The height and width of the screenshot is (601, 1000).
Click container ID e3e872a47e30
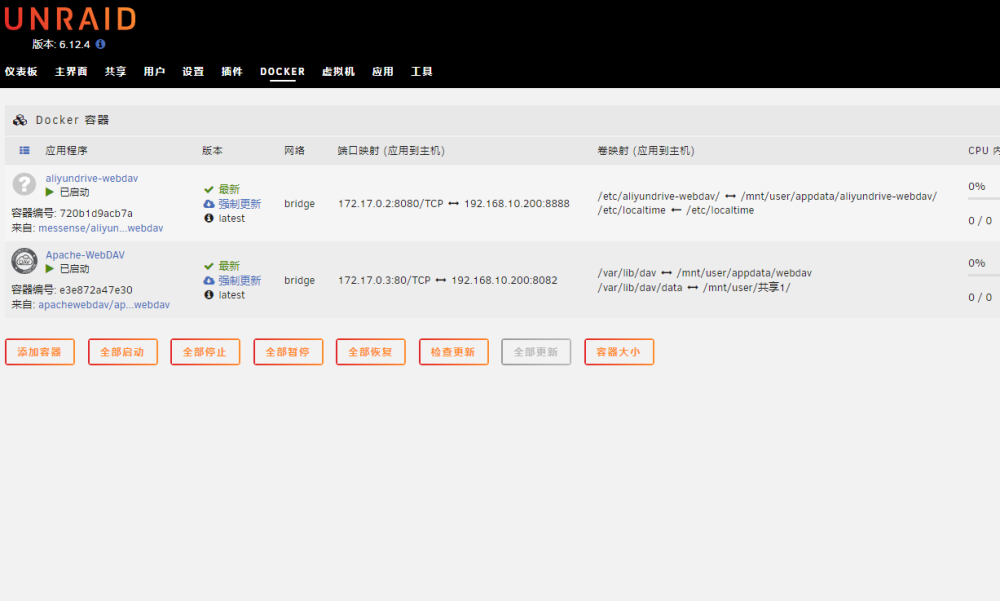(x=96, y=290)
